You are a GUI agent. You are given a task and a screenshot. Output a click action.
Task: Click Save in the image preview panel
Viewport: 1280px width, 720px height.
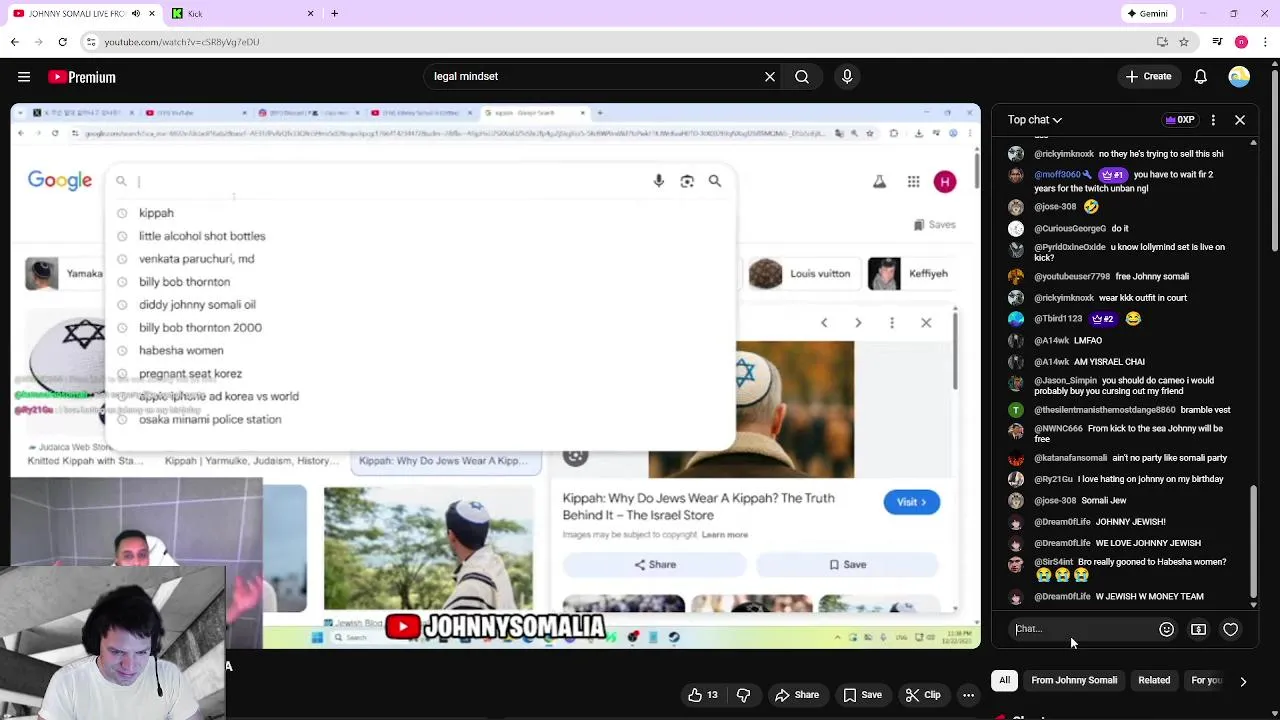pos(847,565)
